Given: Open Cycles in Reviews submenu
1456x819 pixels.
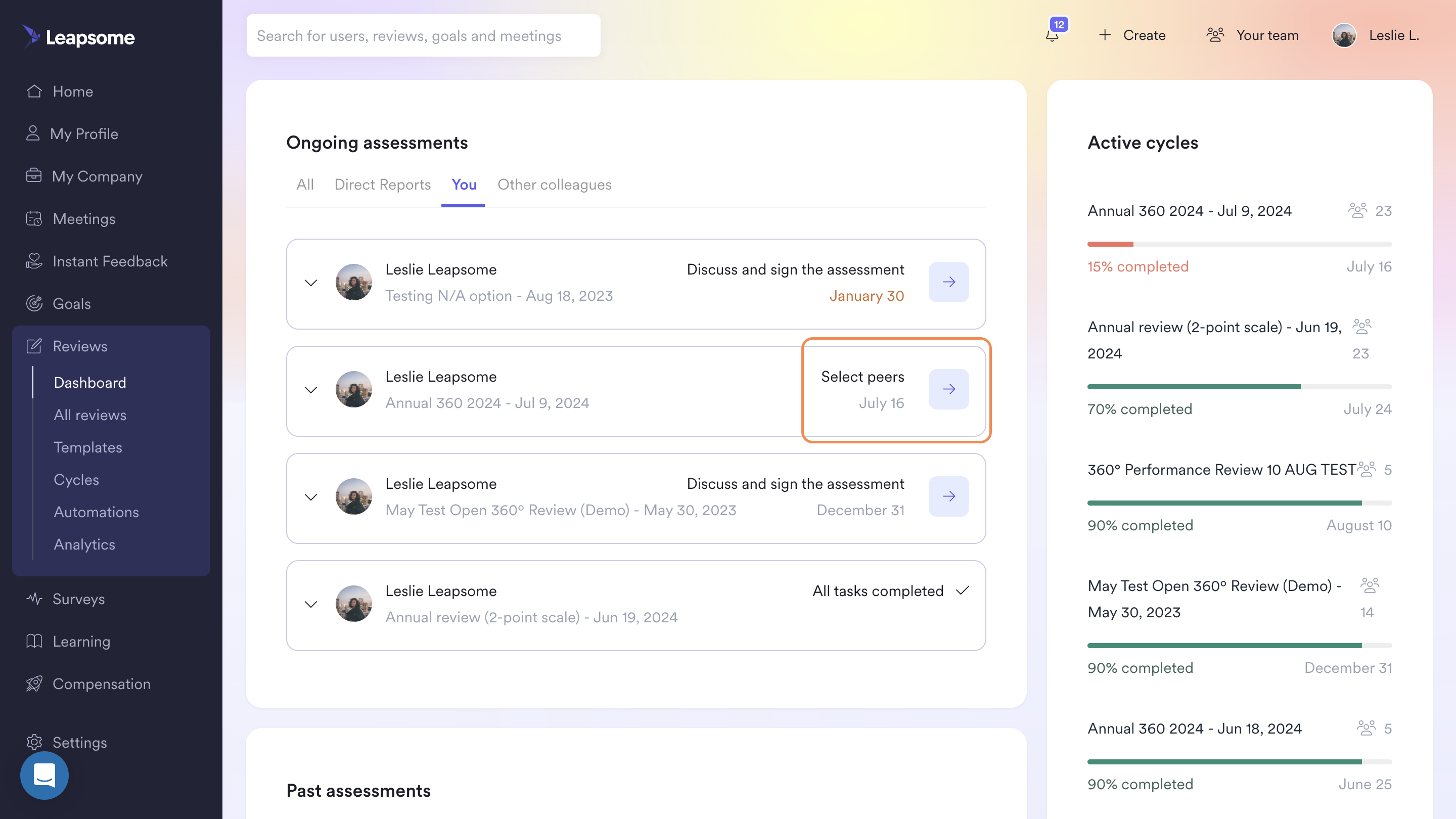Looking at the screenshot, I should (76, 479).
